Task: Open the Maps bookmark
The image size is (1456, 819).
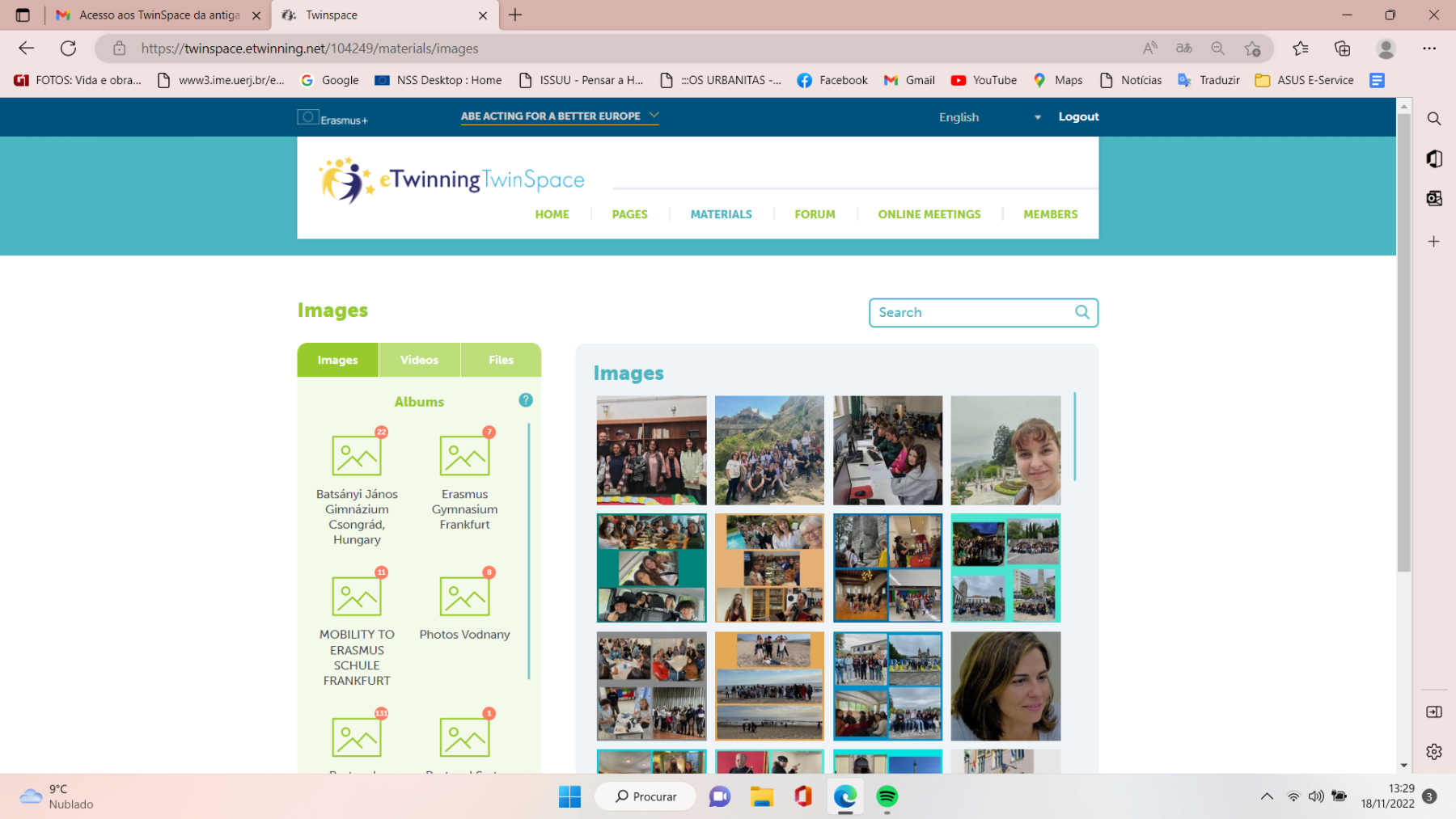Action: 1058,80
